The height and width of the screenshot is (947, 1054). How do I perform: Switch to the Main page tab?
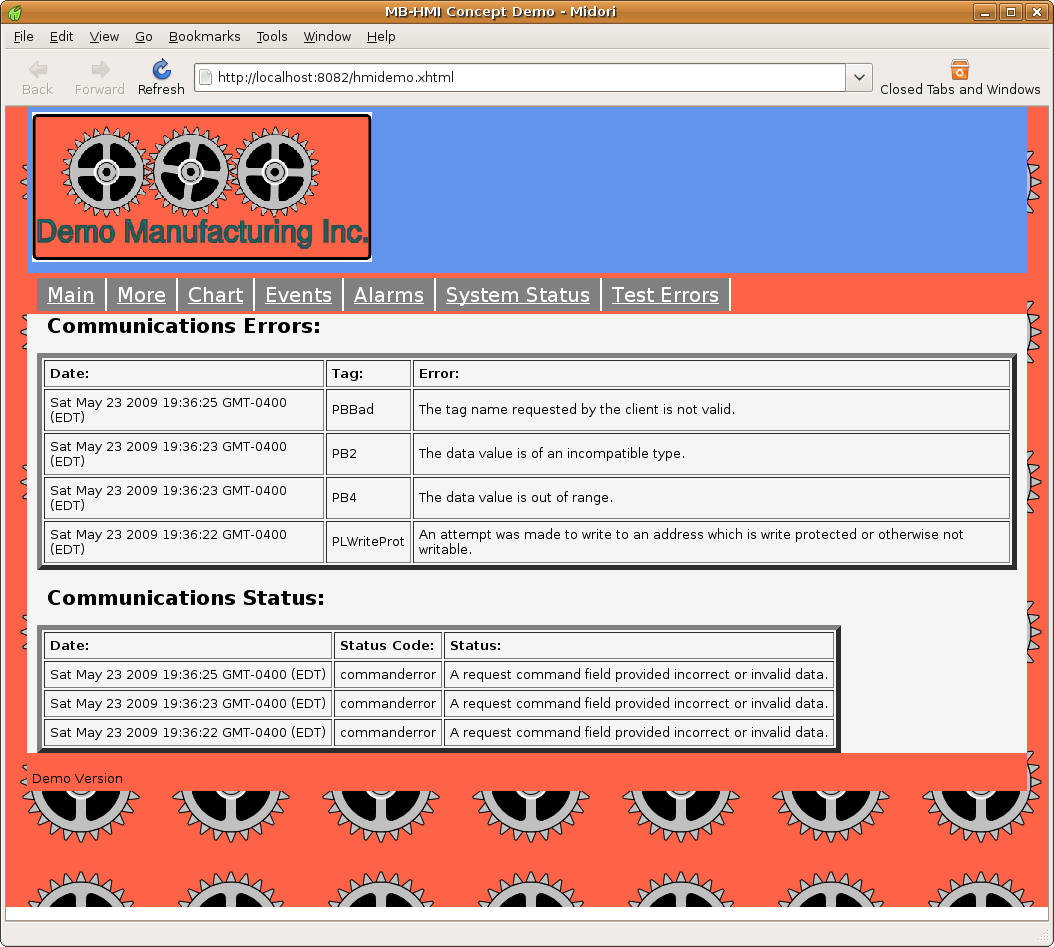[71, 295]
